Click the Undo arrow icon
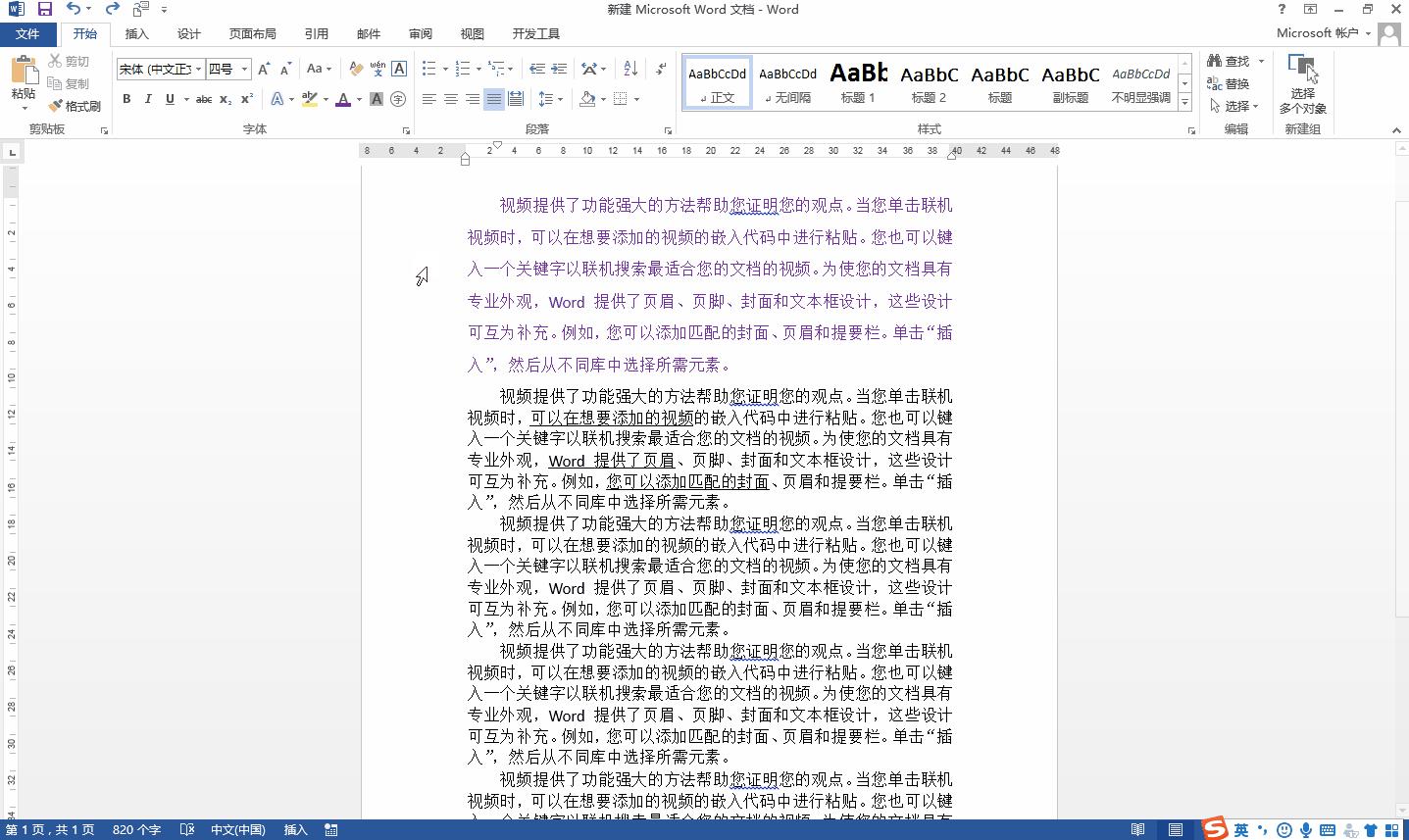This screenshot has height=840, width=1409. [74, 9]
